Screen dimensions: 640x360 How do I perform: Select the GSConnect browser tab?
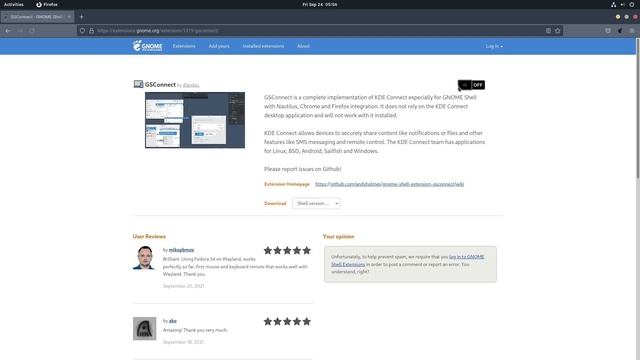[x=37, y=17]
